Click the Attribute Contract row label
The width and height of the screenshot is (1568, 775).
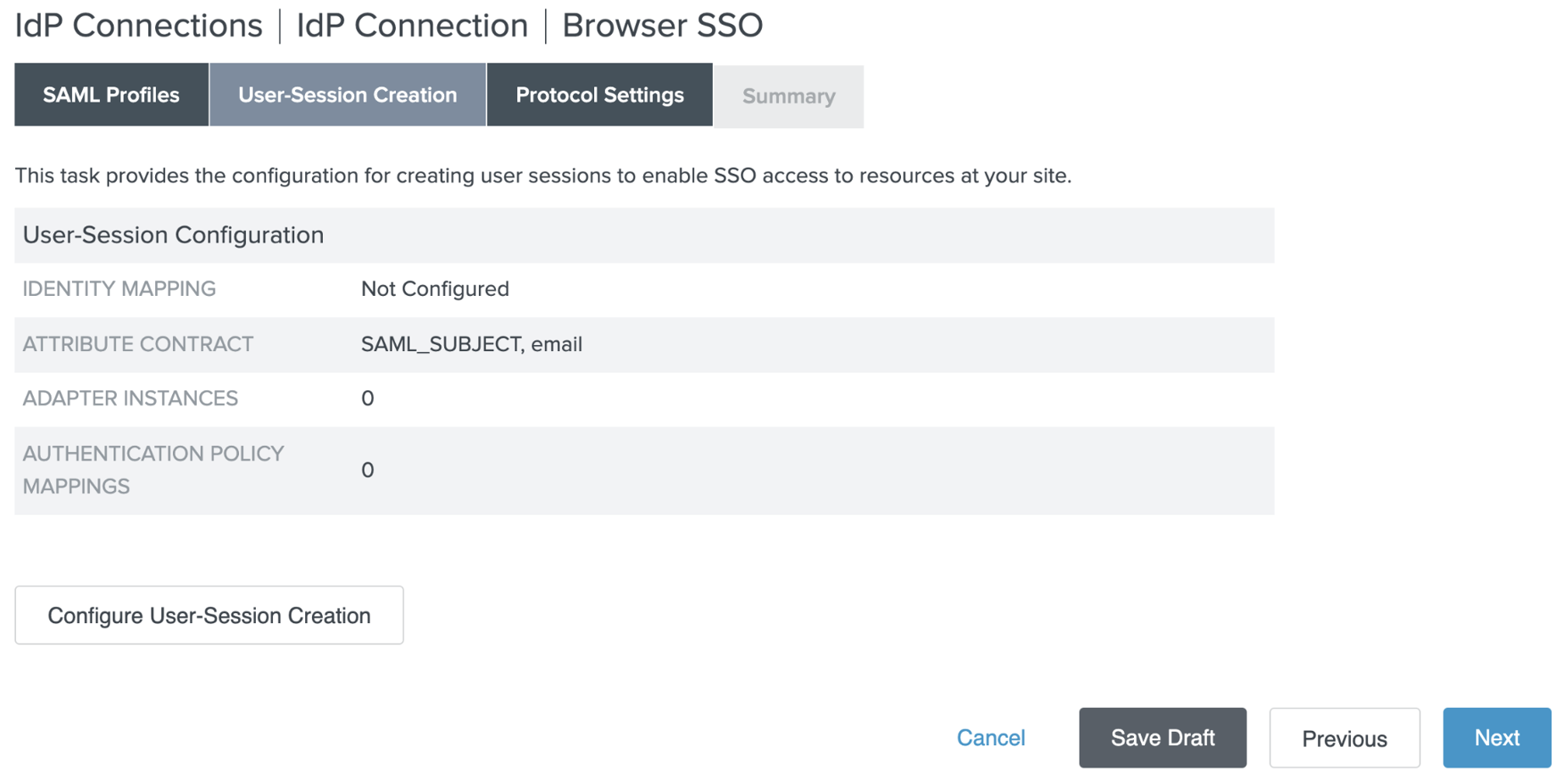pyautogui.click(x=138, y=344)
